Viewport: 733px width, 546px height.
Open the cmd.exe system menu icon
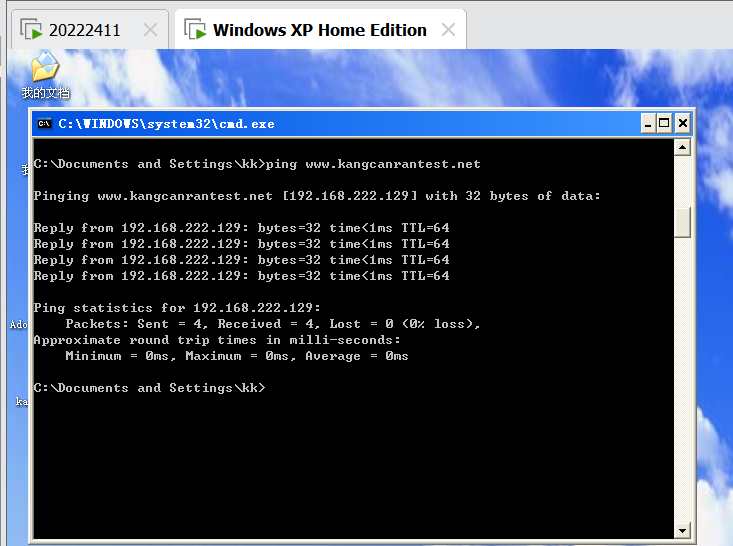(44, 123)
